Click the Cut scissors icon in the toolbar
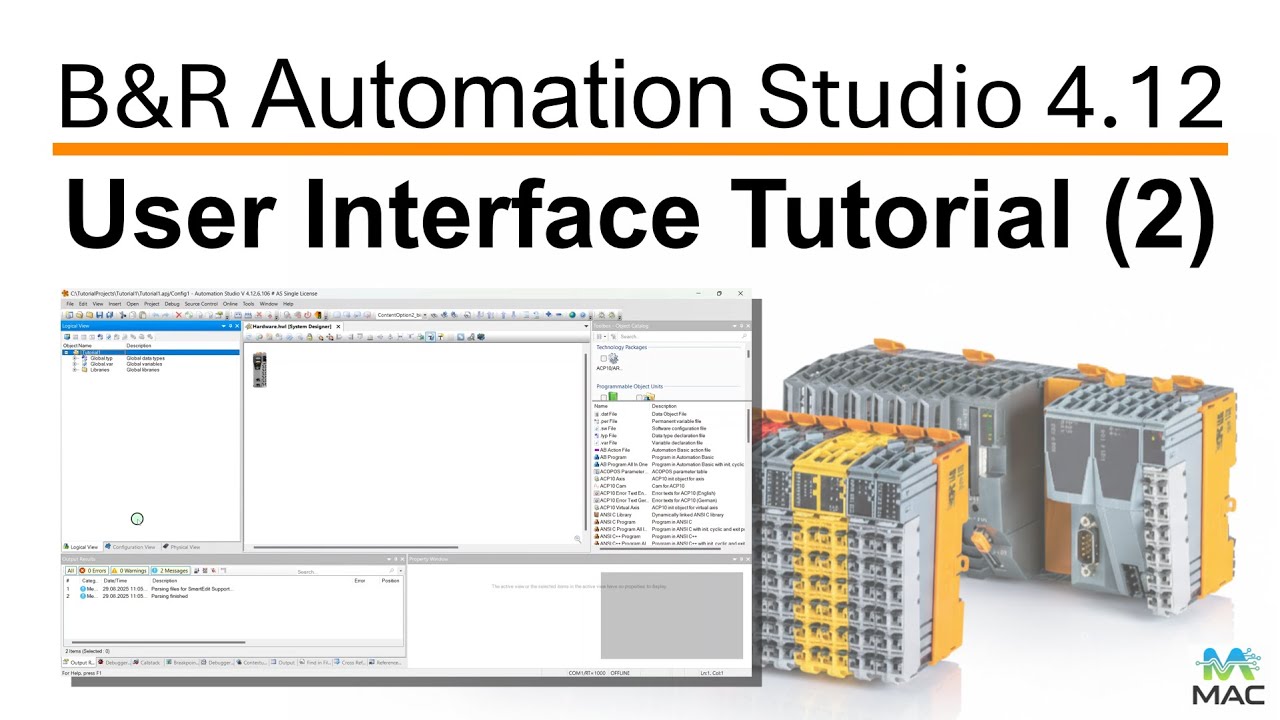Image resolution: width=1280 pixels, height=720 pixels. [x=123, y=315]
